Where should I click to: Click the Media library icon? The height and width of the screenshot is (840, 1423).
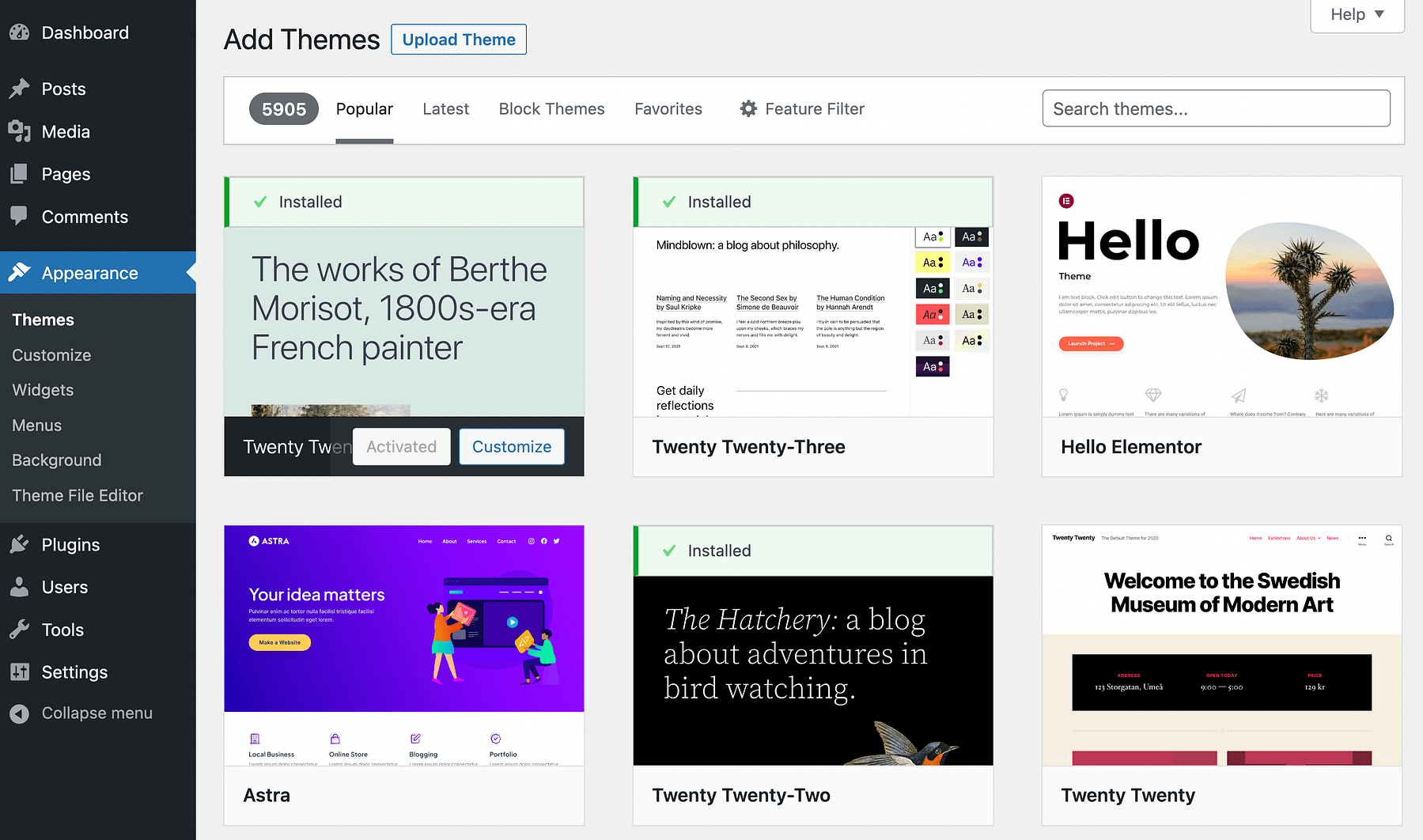(19, 131)
